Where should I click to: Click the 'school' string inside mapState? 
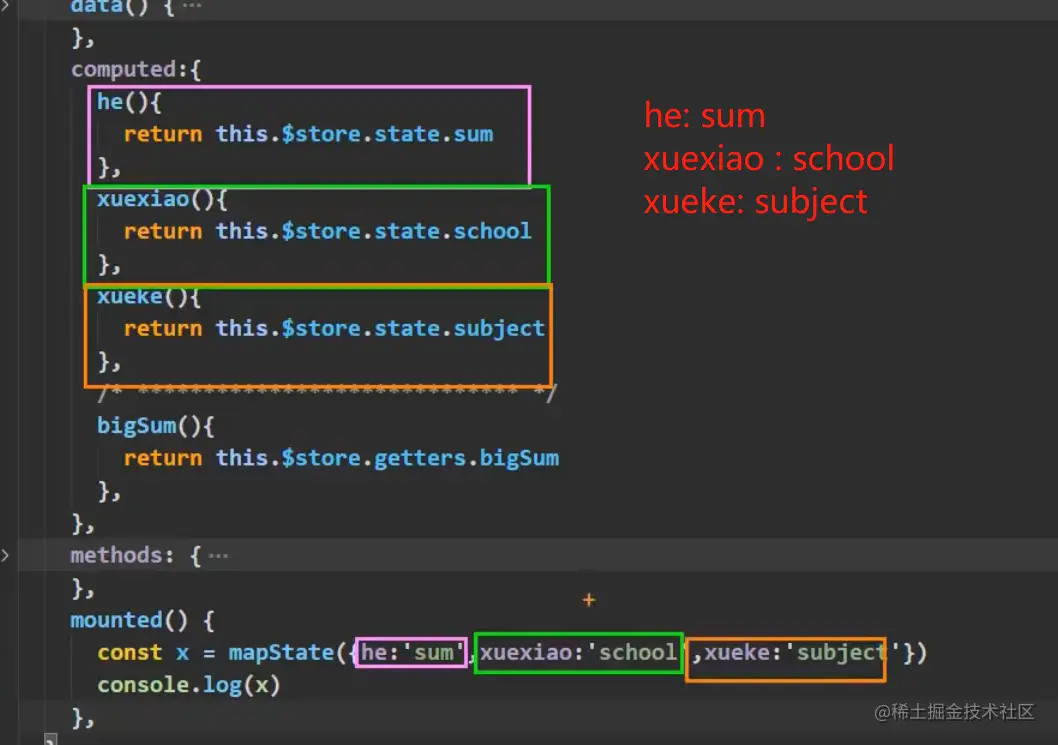click(637, 653)
